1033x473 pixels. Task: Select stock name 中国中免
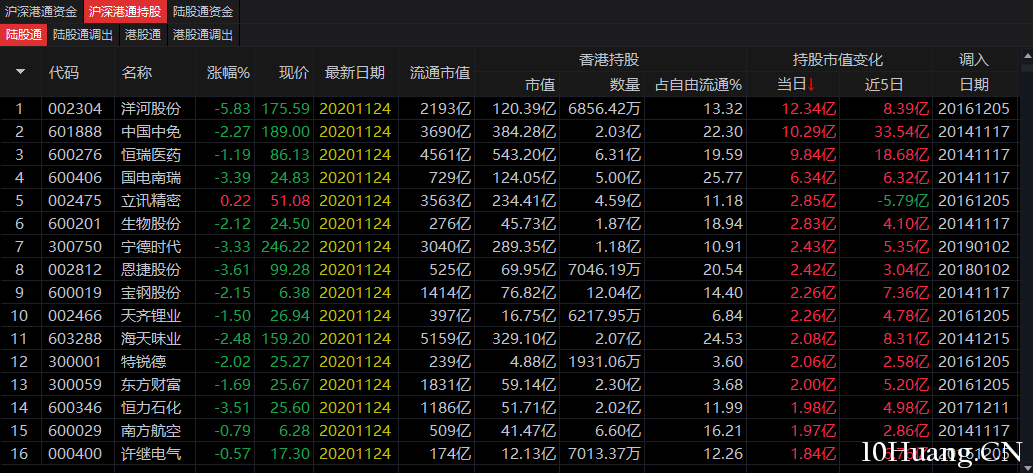point(151,132)
